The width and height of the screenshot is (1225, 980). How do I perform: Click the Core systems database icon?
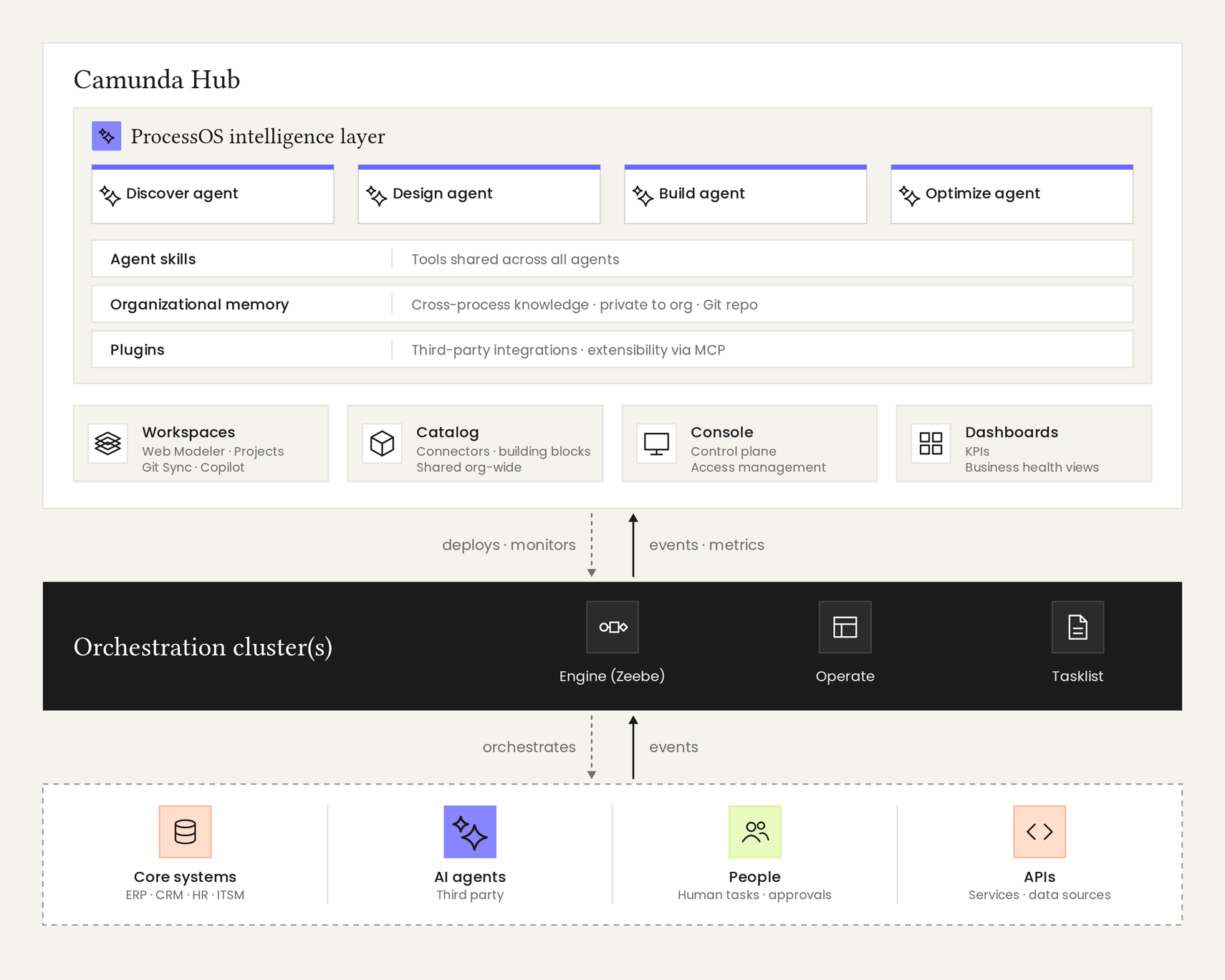click(186, 832)
